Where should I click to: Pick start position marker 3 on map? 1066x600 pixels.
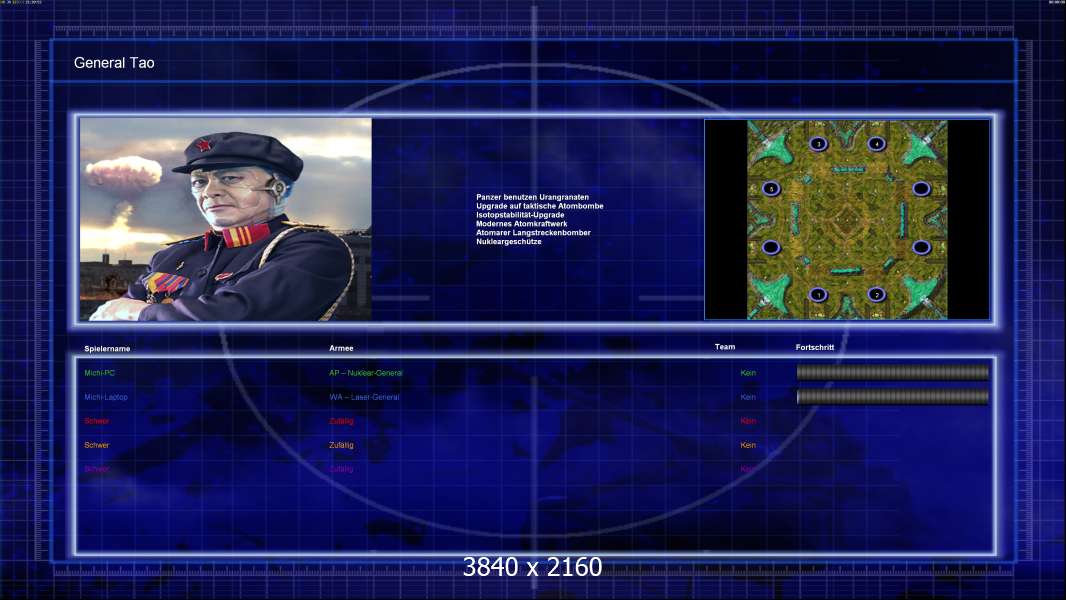pyautogui.click(x=818, y=143)
